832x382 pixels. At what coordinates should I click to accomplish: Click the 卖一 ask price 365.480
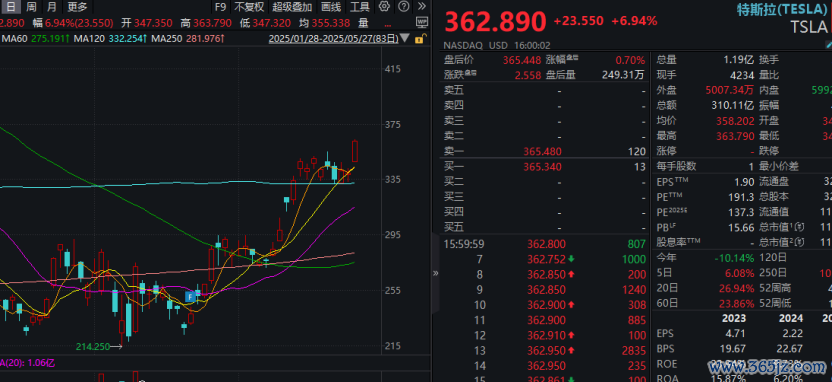click(542, 152)
